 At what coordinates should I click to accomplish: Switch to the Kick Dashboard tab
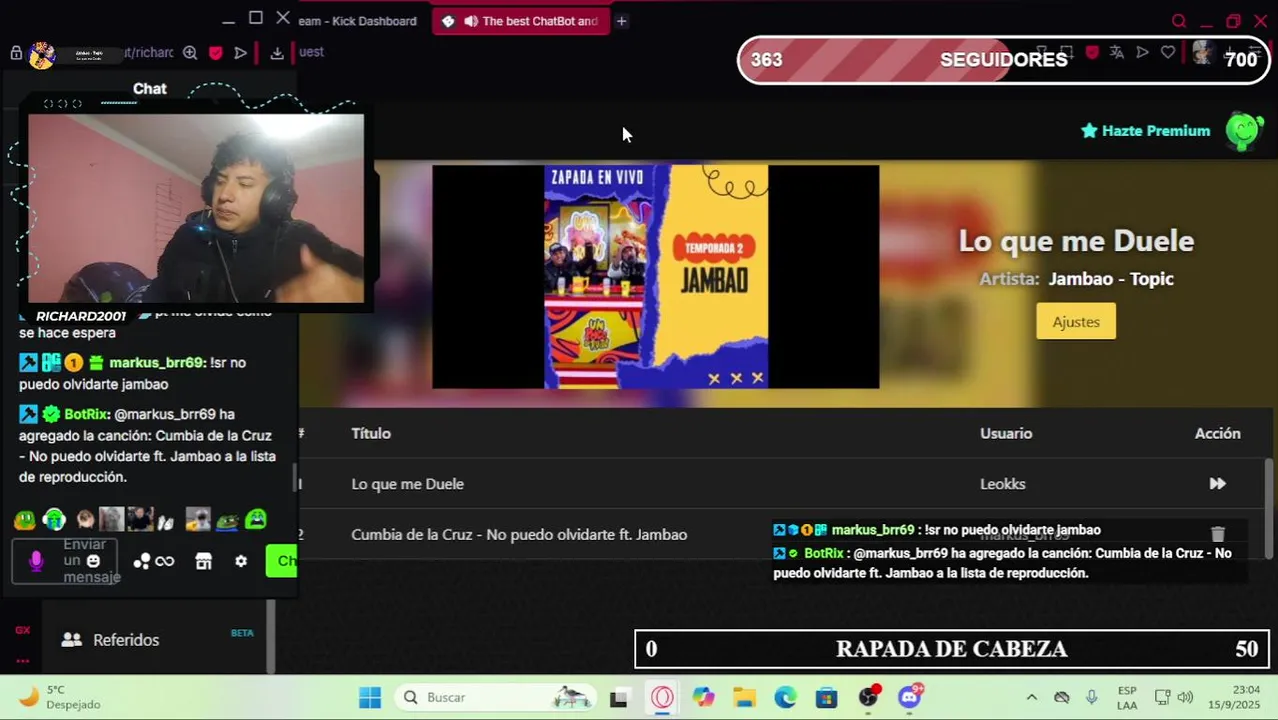357,21
